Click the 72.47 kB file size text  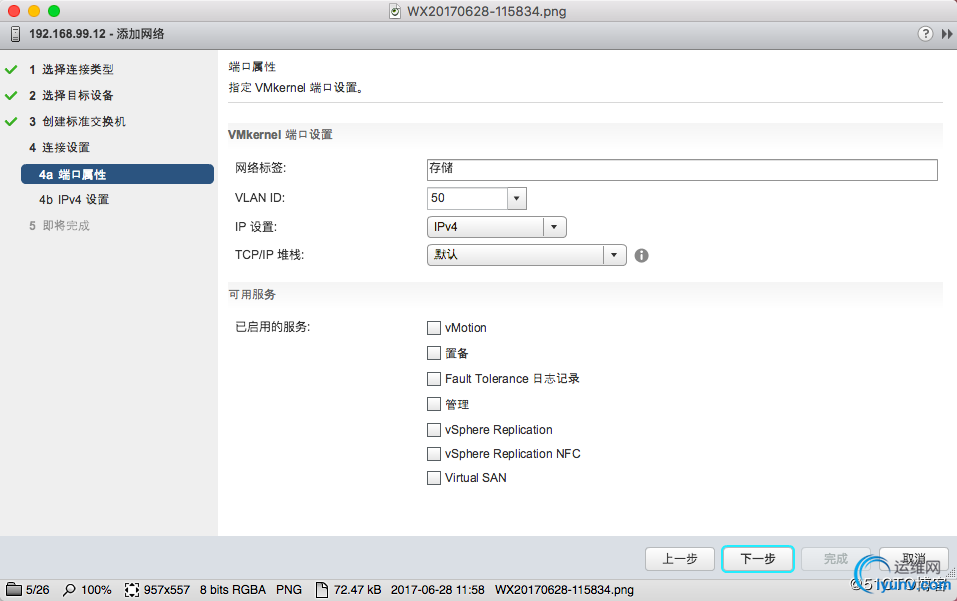(x=357, y=590)
